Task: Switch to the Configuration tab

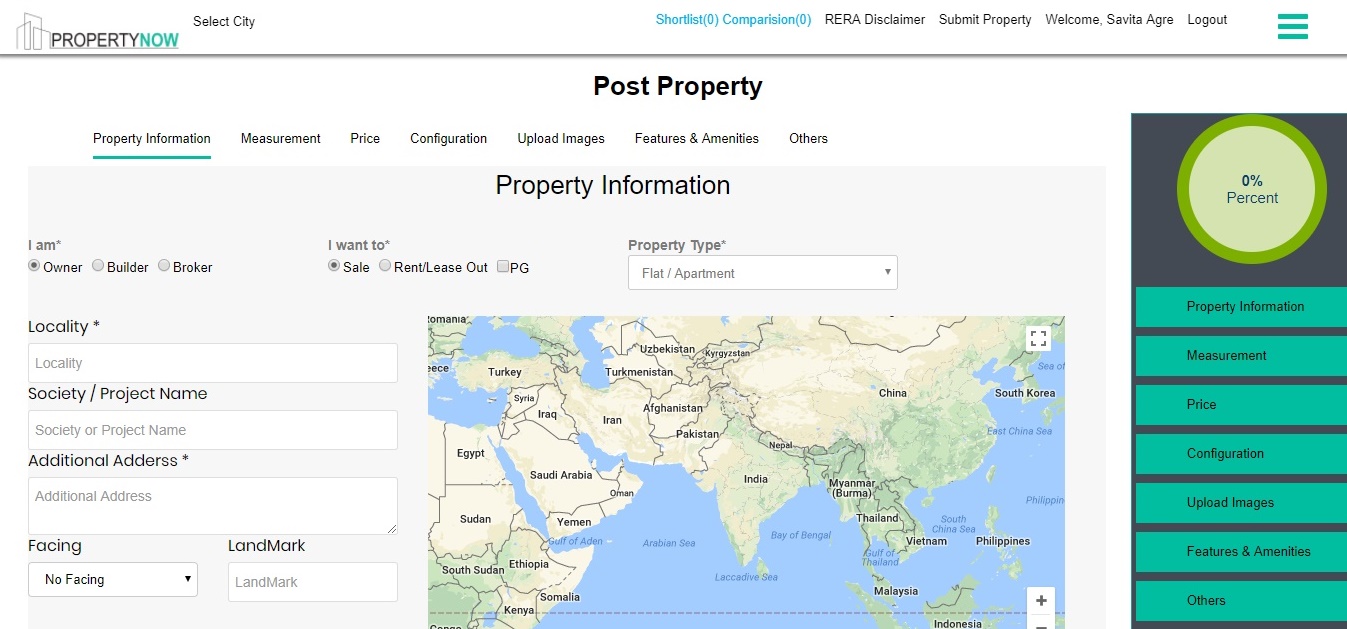Action: [x=449, y=139]
